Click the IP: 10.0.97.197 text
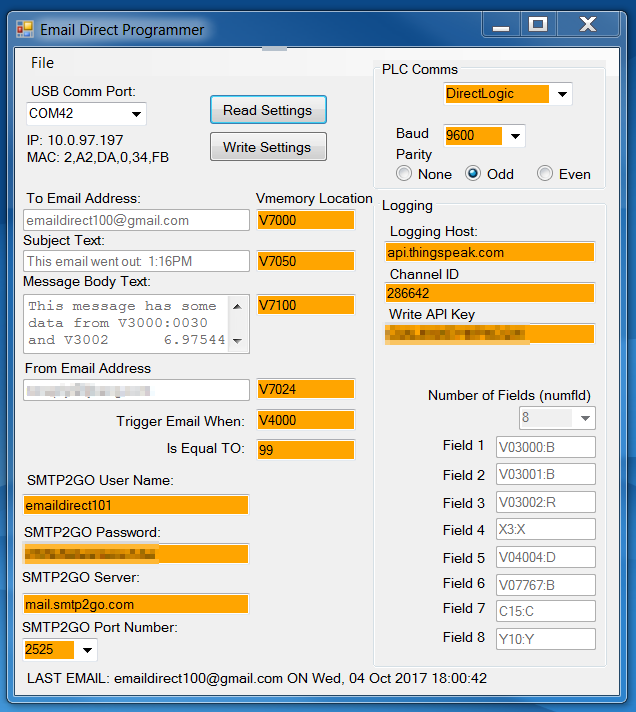 pos(75,140)
